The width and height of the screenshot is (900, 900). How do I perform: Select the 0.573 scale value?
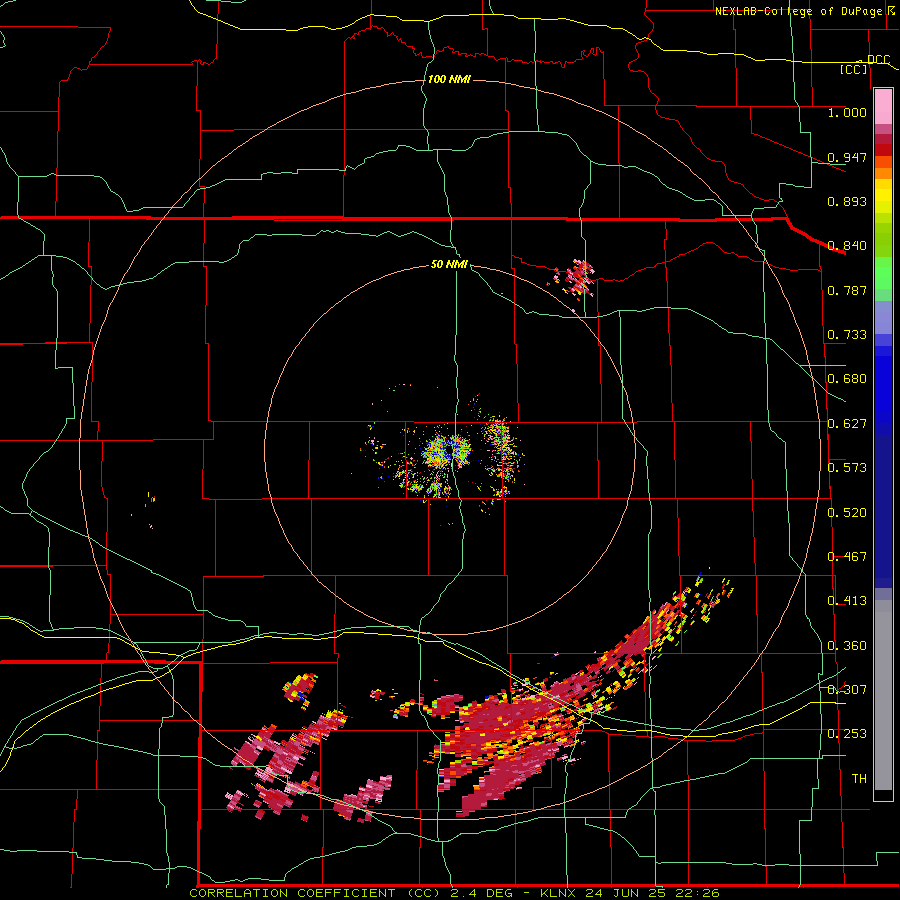pos(847,468)
